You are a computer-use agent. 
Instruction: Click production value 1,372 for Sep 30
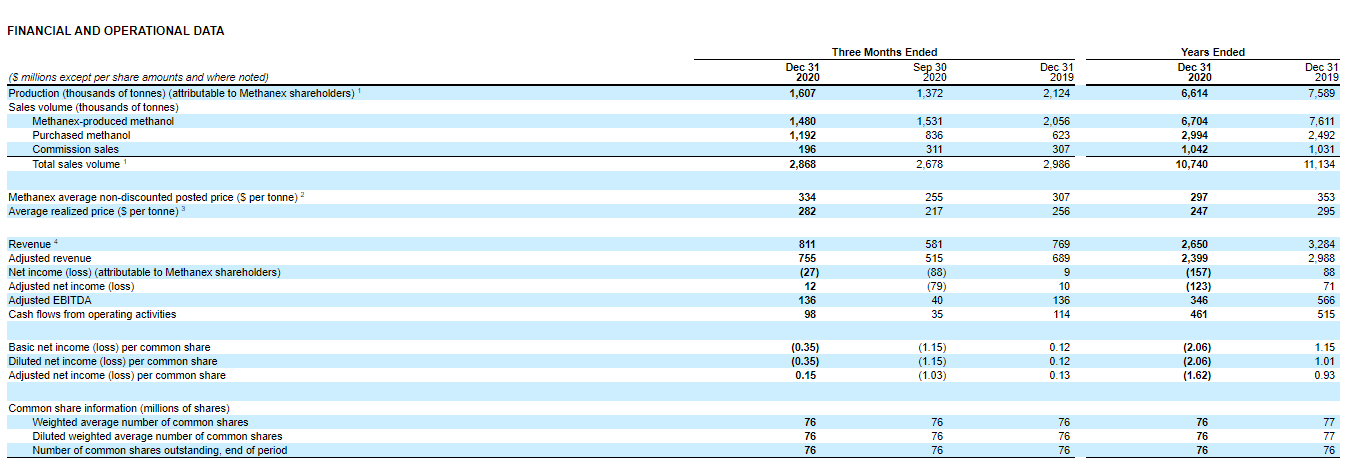coord(929,93)
